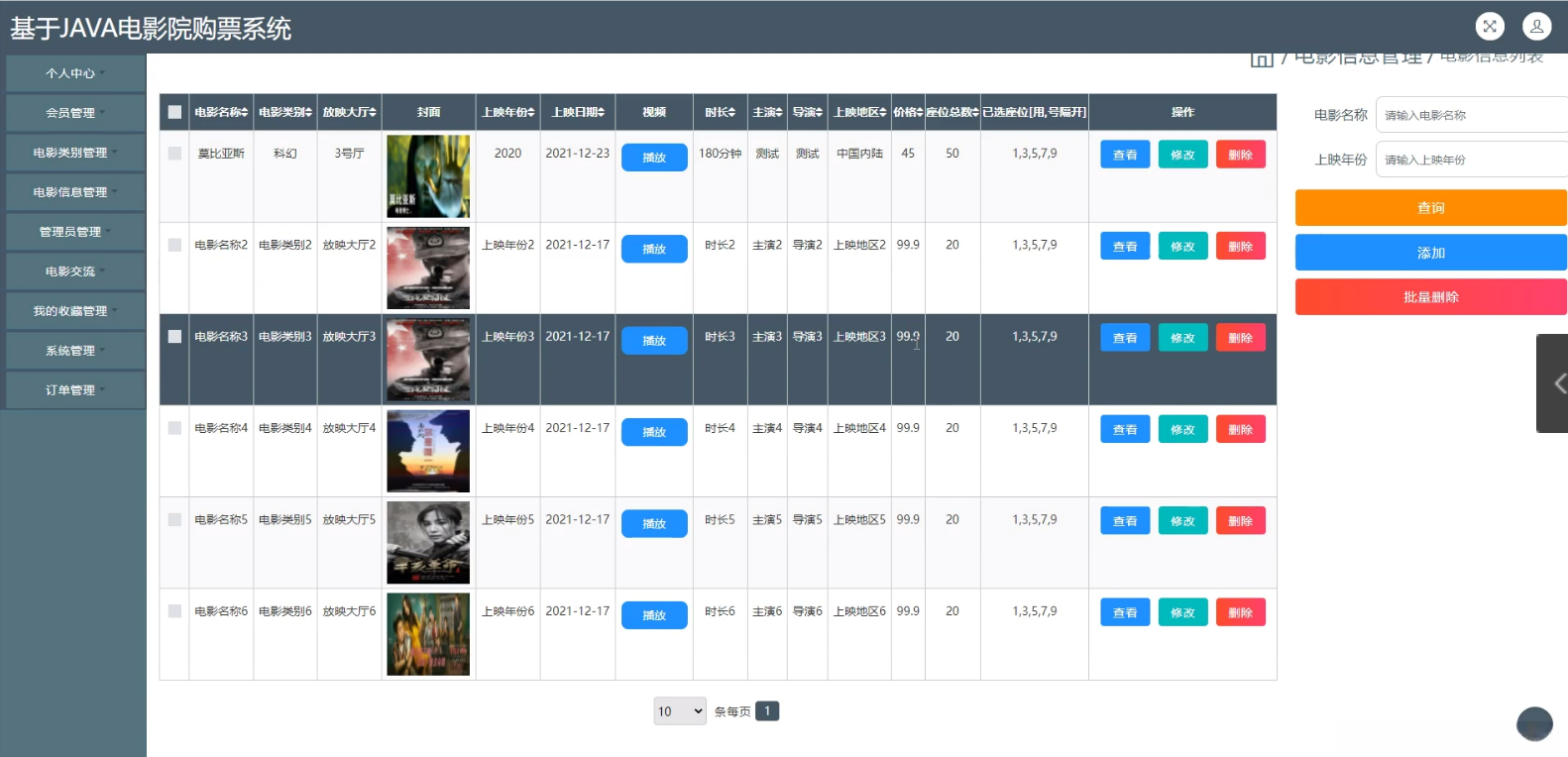1568x757 pixels.
Task: Click the red 批量删除 batch delete button
Action: click(x=1430, y=297)
